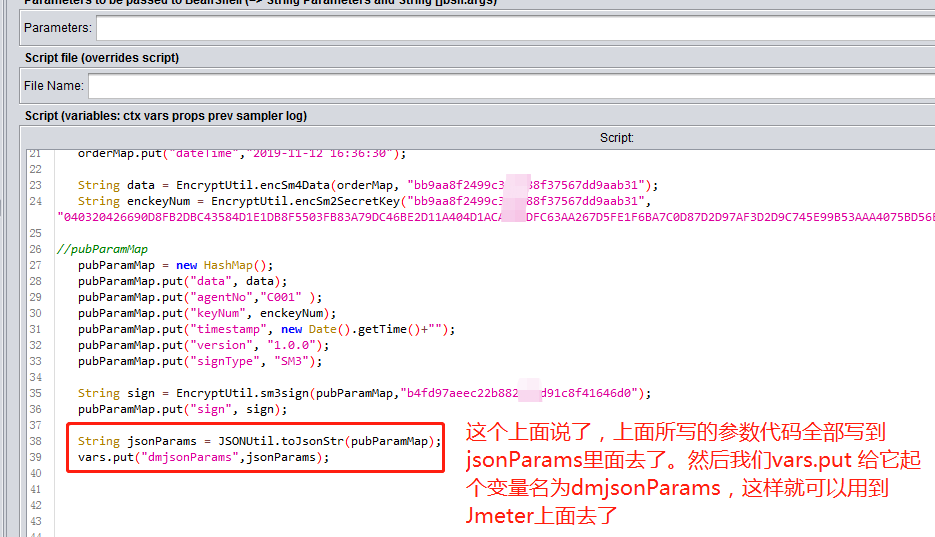
Task: Click the 'String data = EncryptUtil.encSm4Data' line
Action: pyautogui.click(x=368, y=185)
